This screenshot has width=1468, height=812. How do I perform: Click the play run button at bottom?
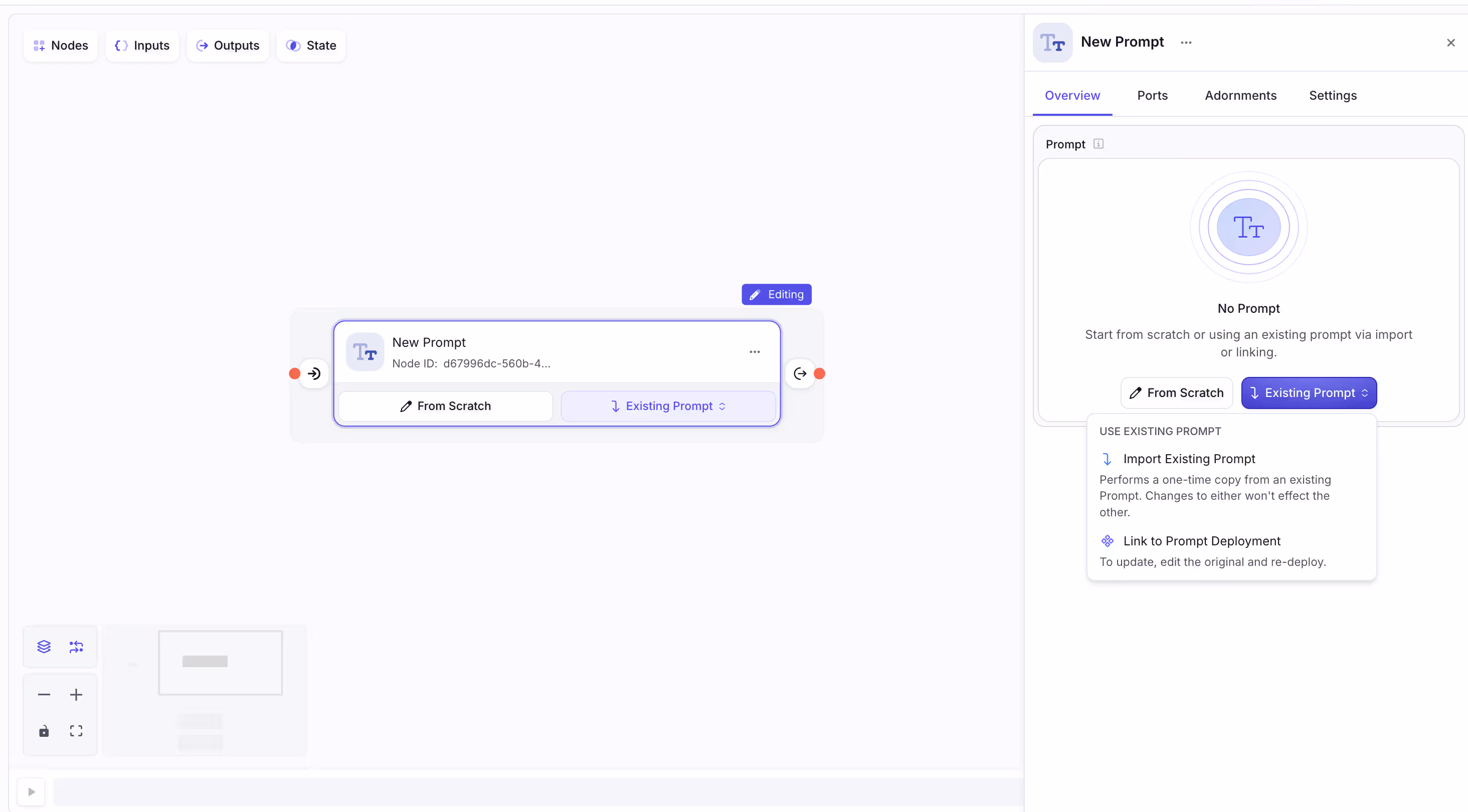(x=32, y=791)
